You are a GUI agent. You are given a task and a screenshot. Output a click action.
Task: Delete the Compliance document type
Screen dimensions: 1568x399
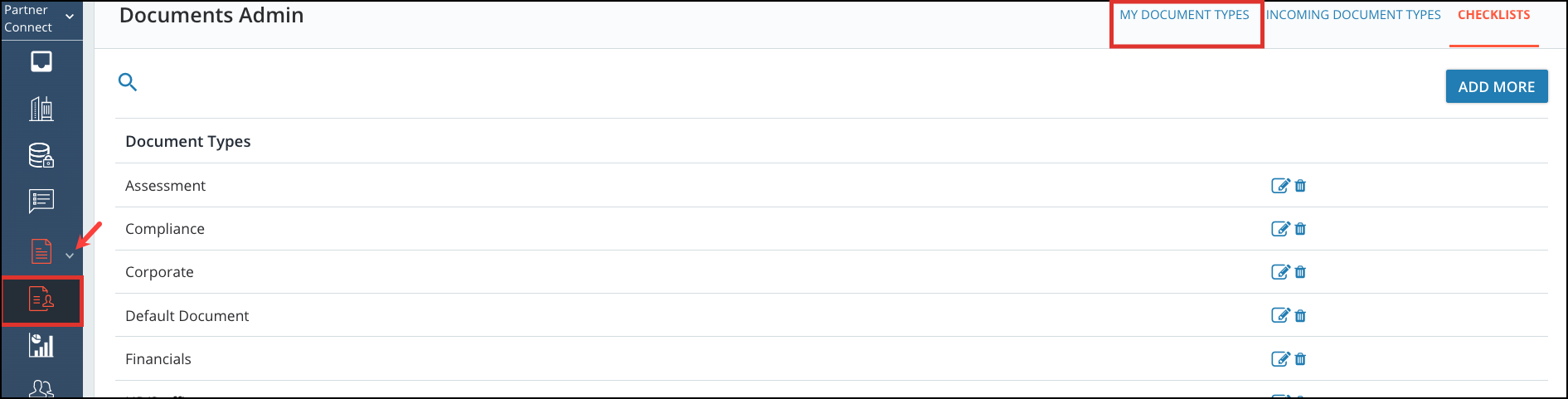coord(1300,229)
